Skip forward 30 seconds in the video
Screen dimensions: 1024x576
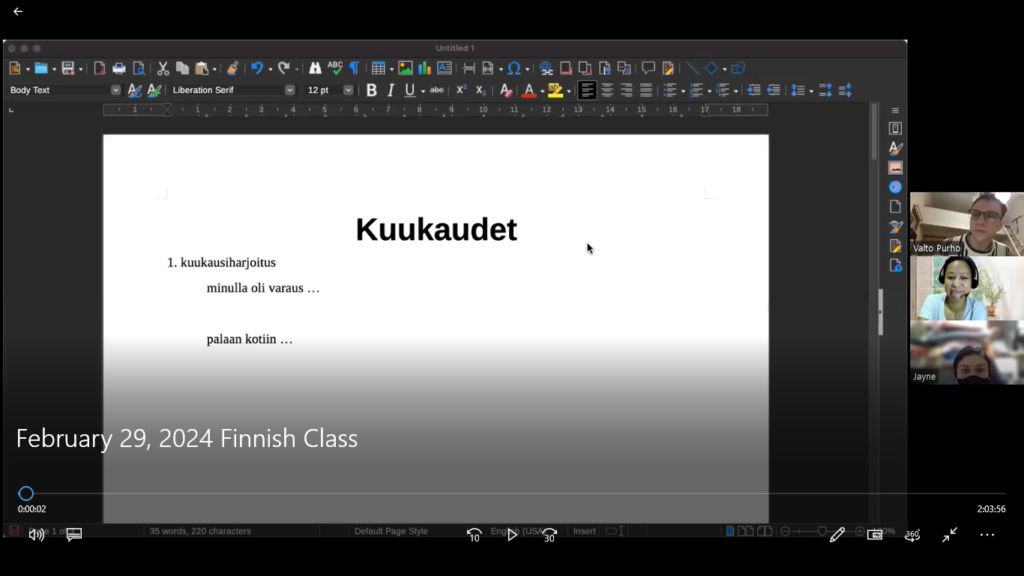[549, 534]
